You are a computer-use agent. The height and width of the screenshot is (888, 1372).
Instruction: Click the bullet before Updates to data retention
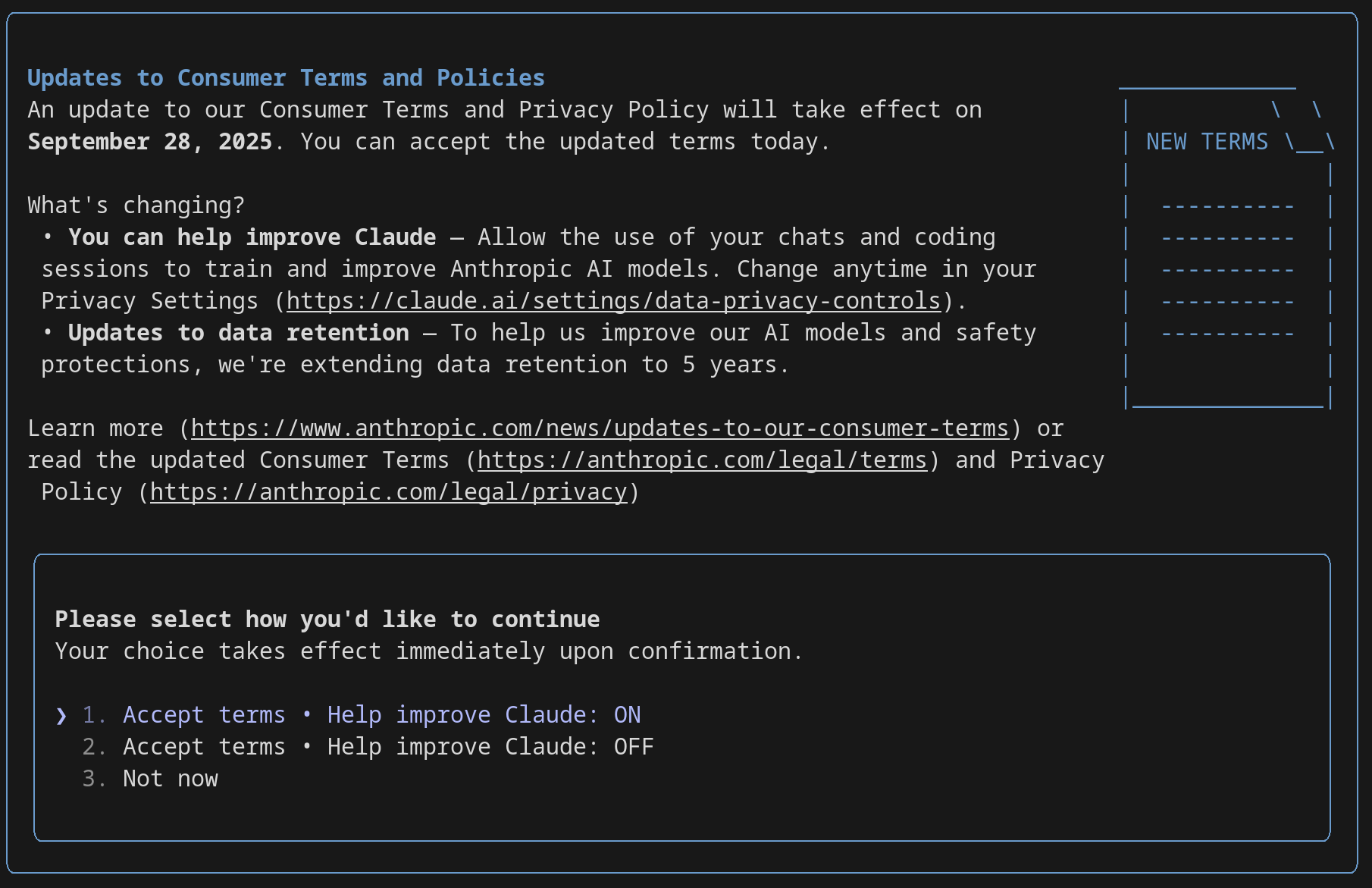tap(48, 332)
